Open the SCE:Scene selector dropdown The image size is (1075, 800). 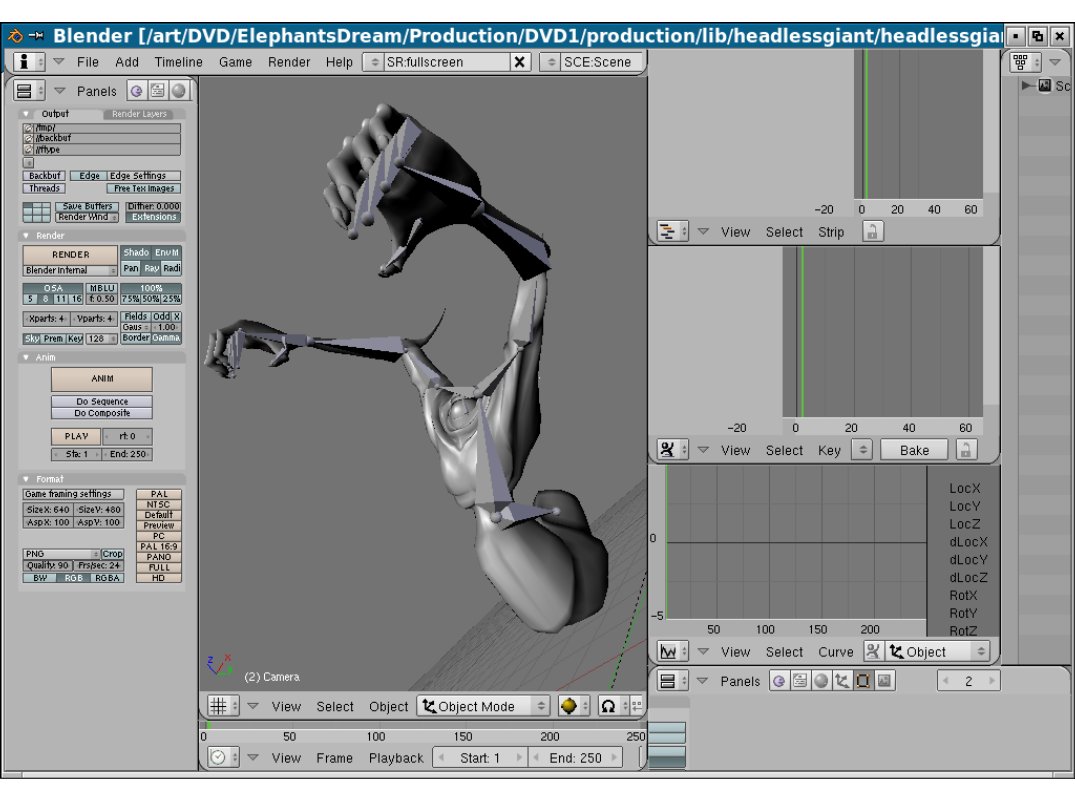551,62
